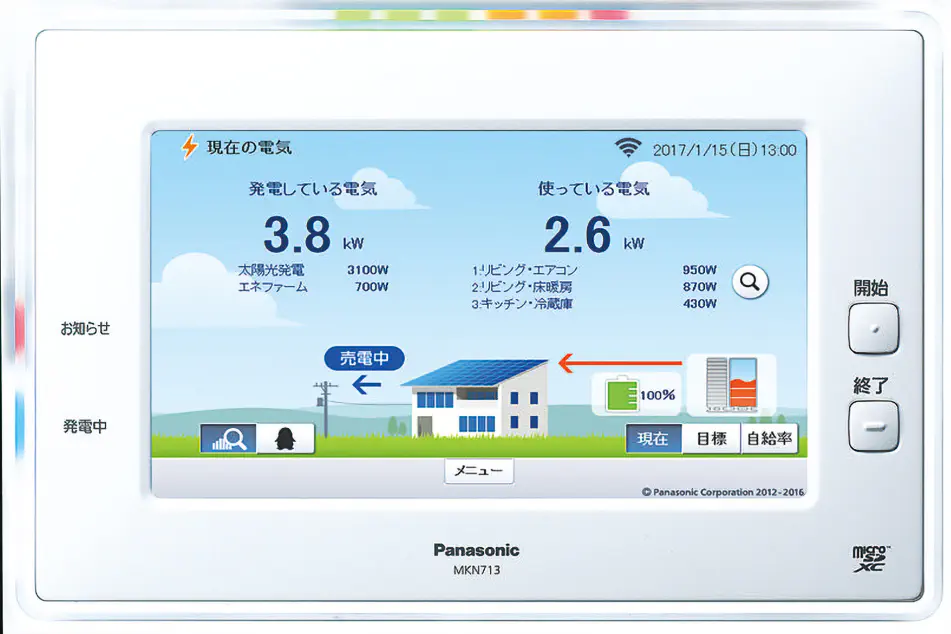Switch to the 目標 tab
This screenshot has height=634, width=951.
(711, 439)
